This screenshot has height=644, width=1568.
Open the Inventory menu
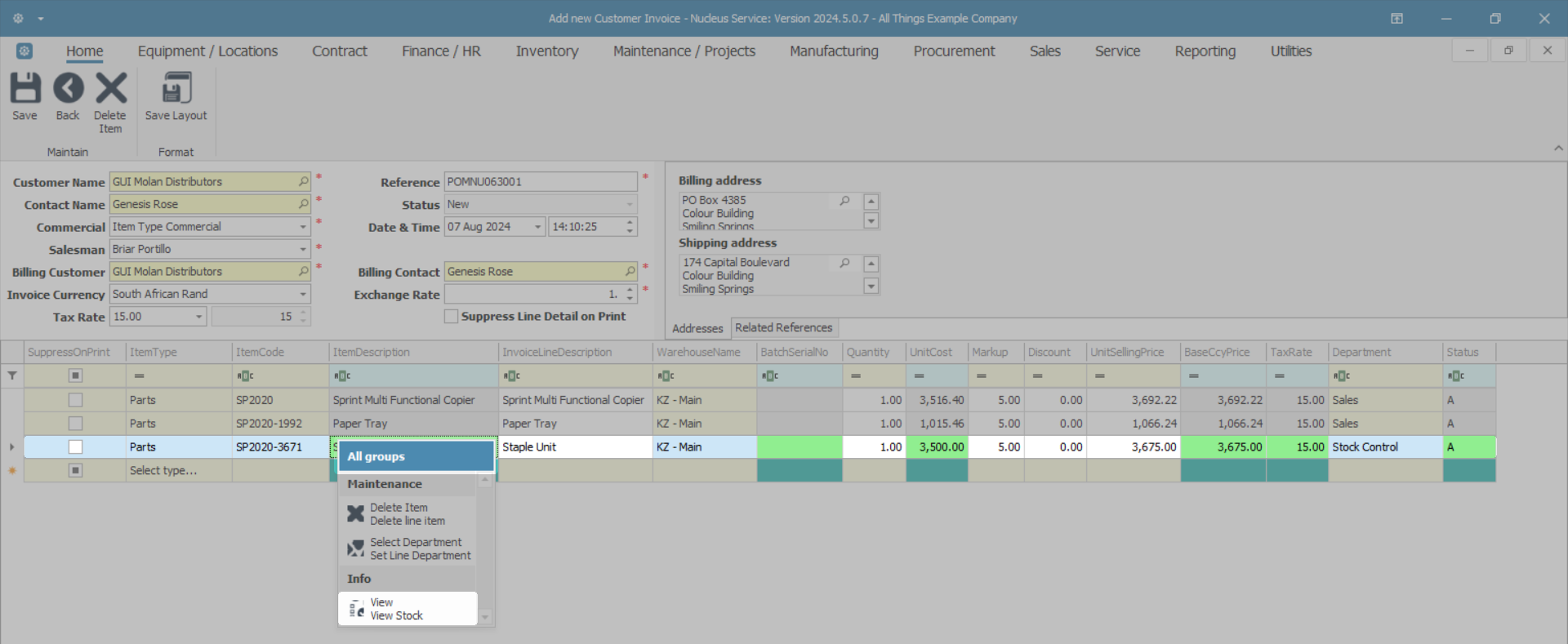[546, 51]
